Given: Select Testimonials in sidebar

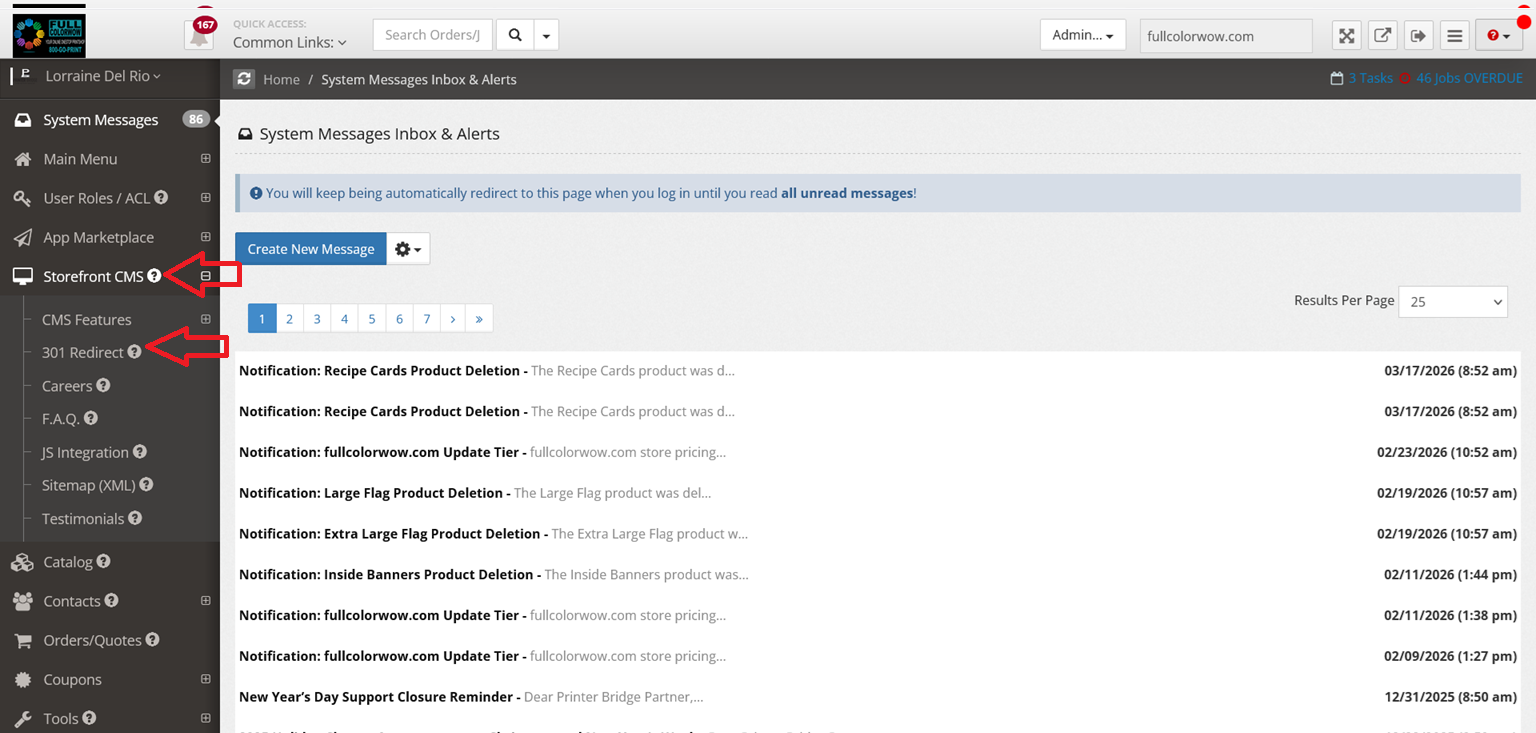Looking at the screenshot, I should pyautogui.click(x=83, y=518).
